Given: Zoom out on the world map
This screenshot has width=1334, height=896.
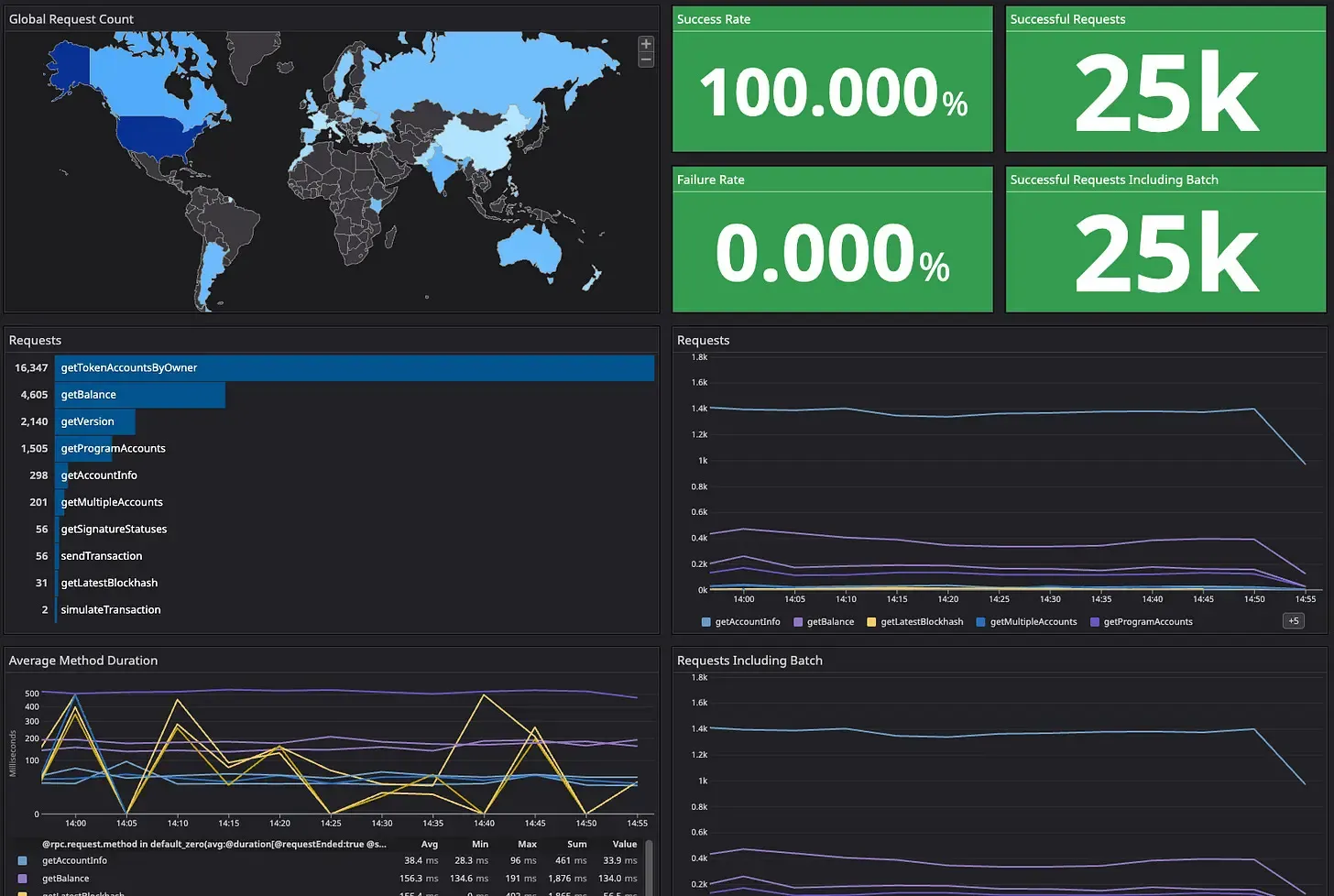Looking at the screenshot, I should (646, 60).
